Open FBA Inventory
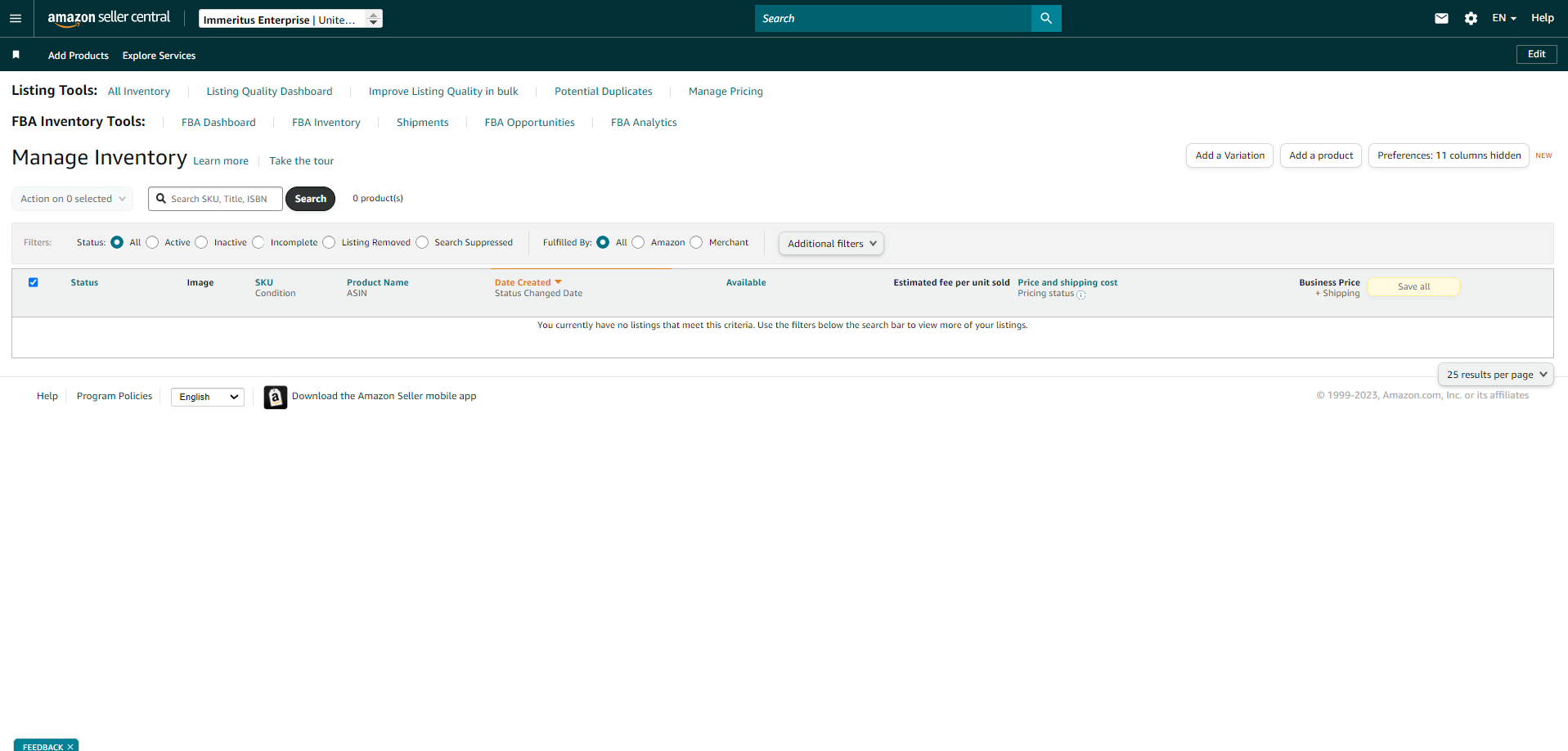1568x751 pixels. [326, 123]
